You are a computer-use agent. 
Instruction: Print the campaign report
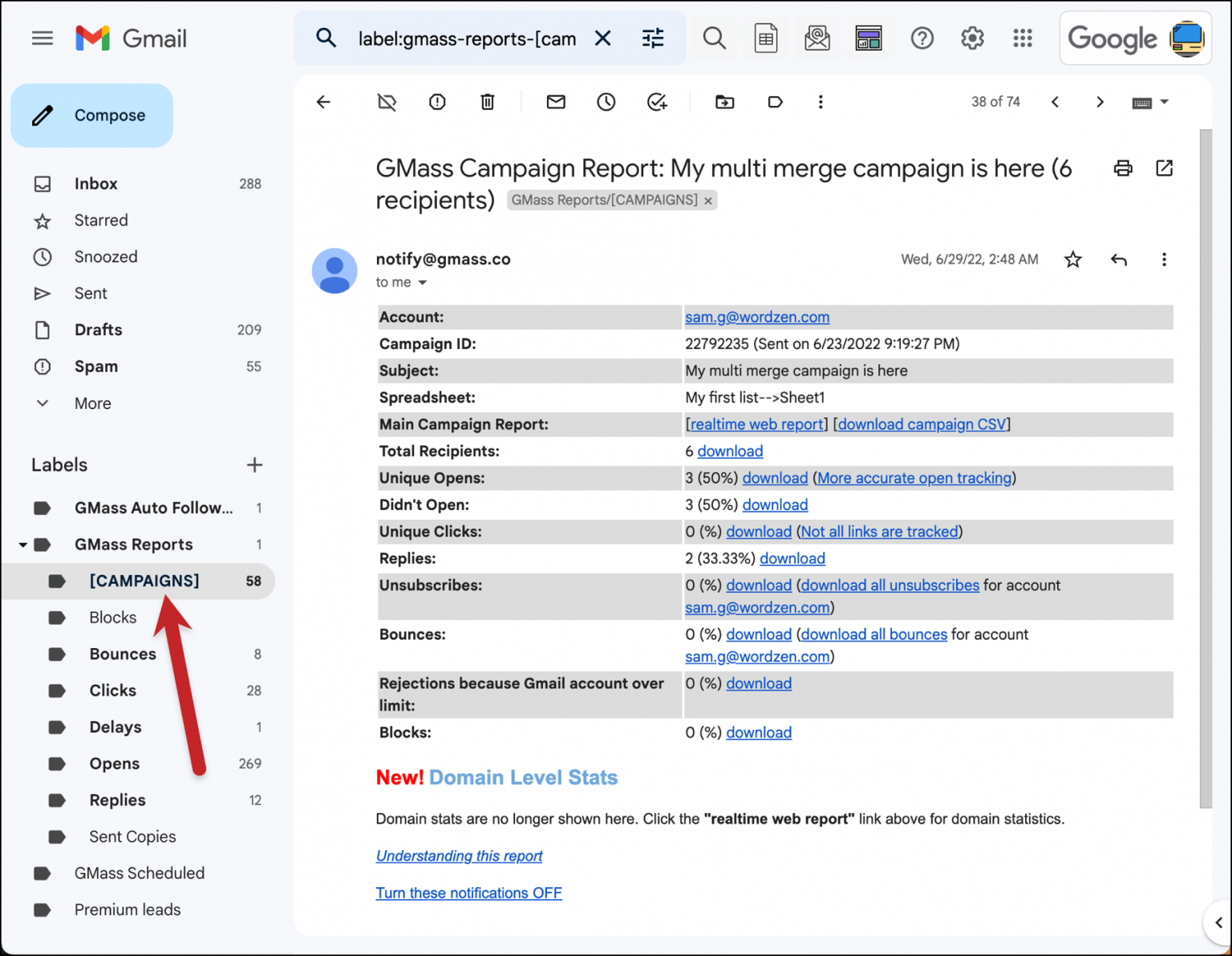click(x=1123, y=168)
